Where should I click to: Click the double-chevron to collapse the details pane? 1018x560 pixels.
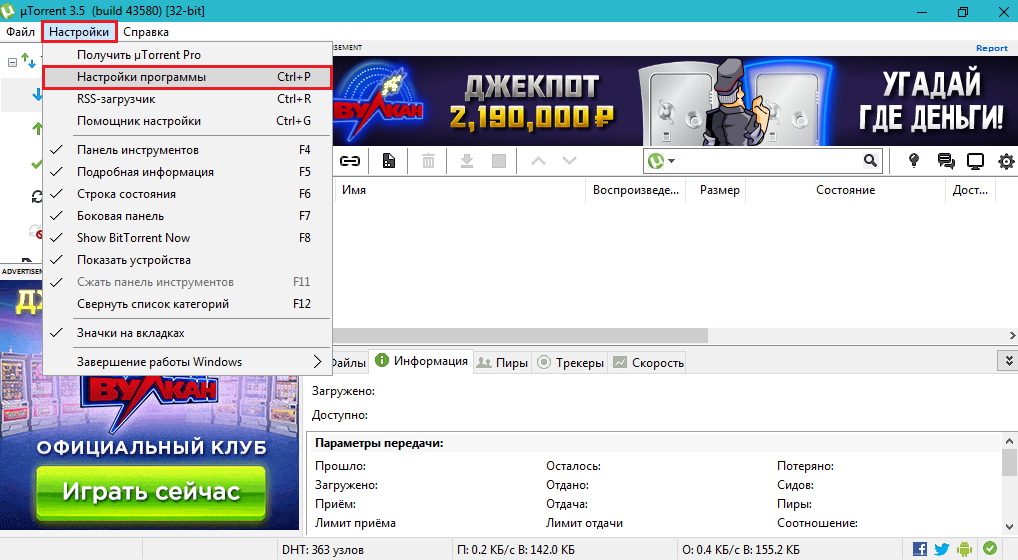[x=1009, y=360]
